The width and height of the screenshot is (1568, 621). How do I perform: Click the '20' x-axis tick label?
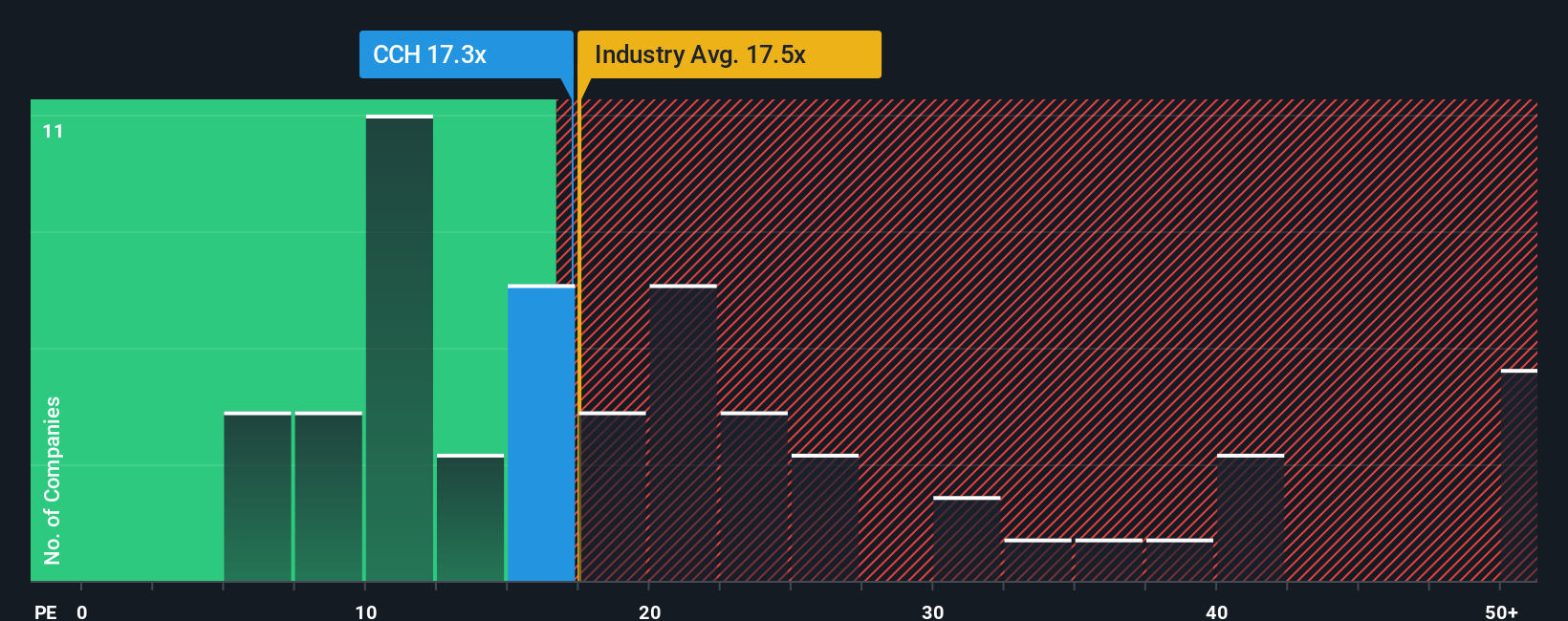click(650, 611)
